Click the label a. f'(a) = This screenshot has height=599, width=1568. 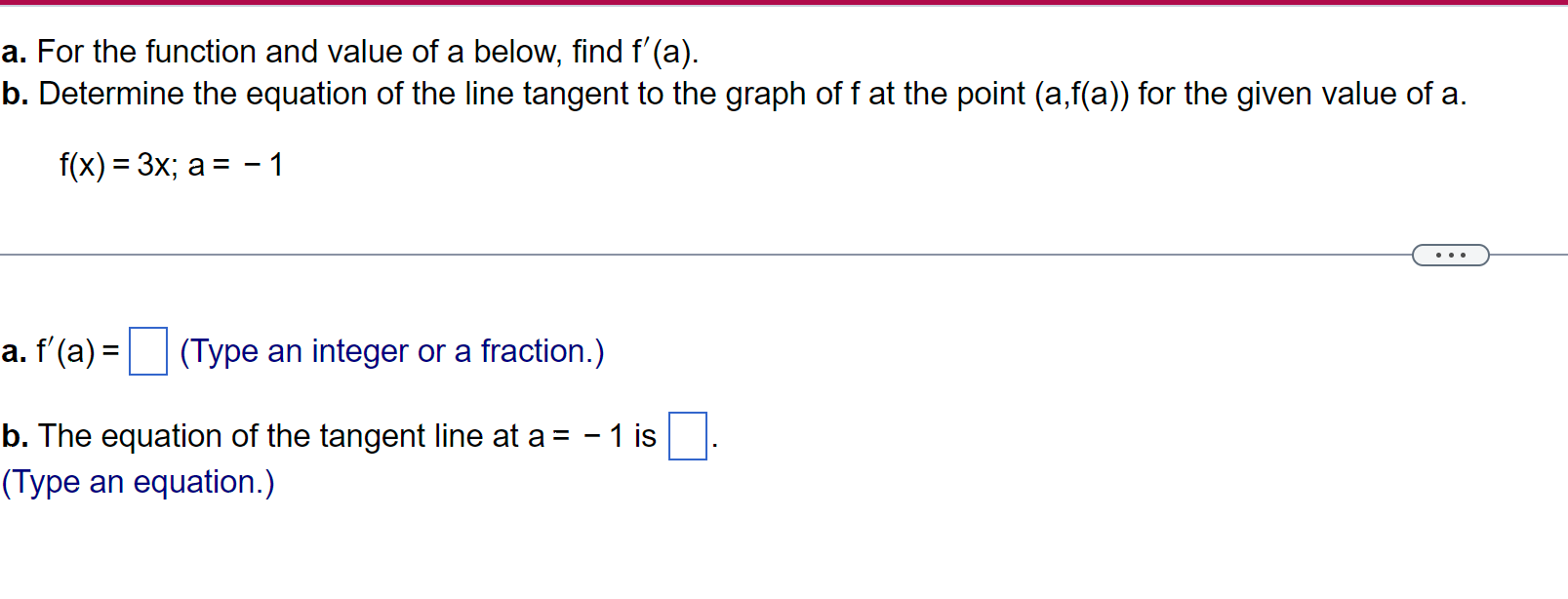pos(59,351)
